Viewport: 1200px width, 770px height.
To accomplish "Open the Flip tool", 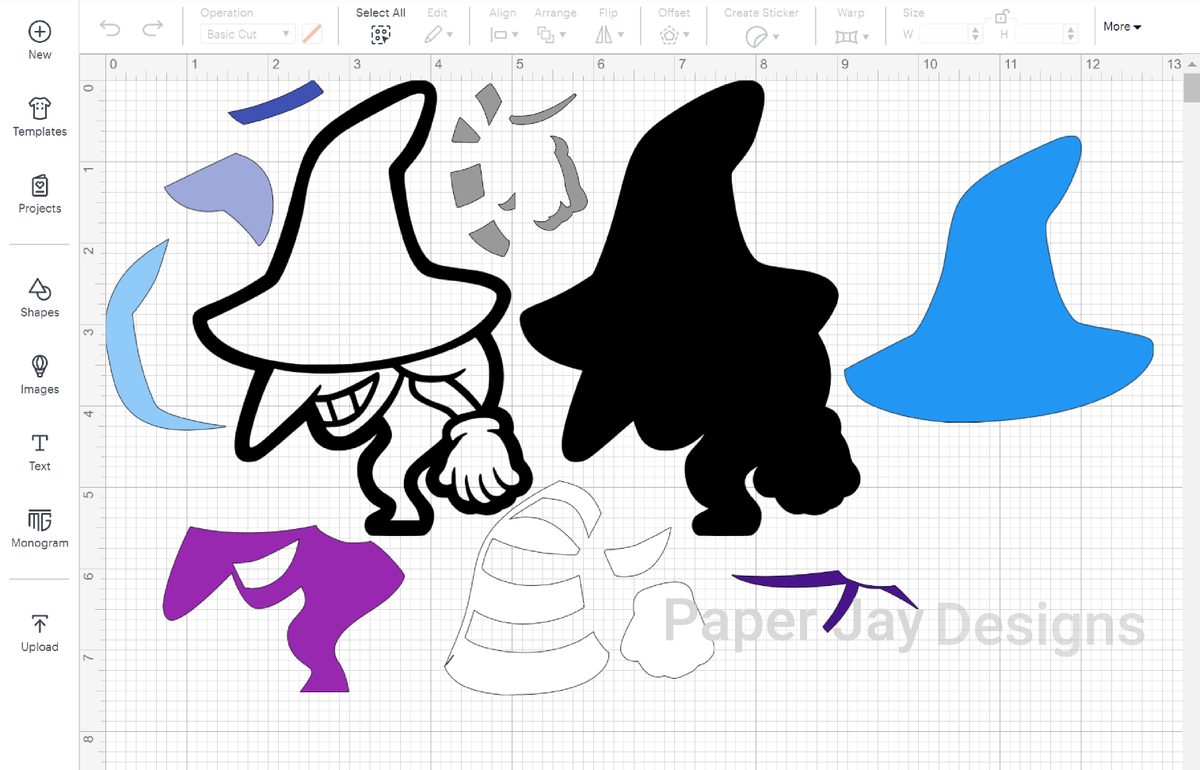I will click(608, 35).
